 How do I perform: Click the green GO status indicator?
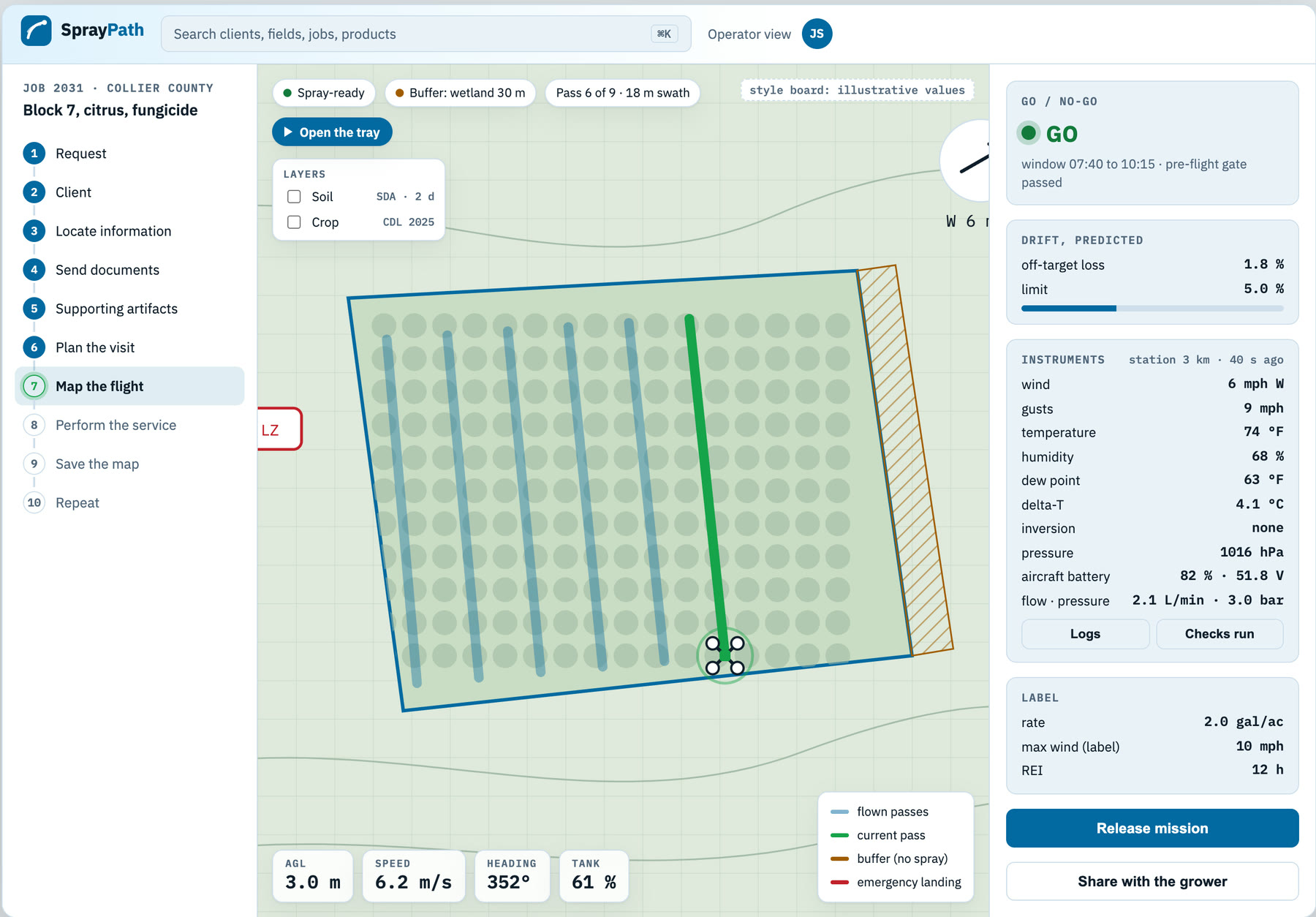coord(1029,133)
